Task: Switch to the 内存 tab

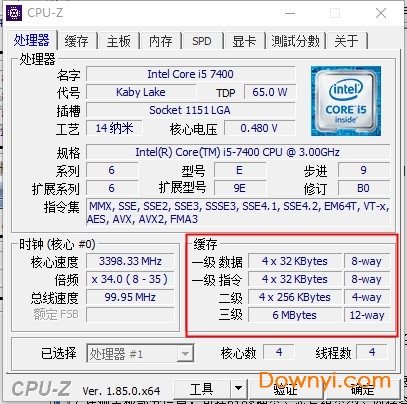Action: coord(160,41)
